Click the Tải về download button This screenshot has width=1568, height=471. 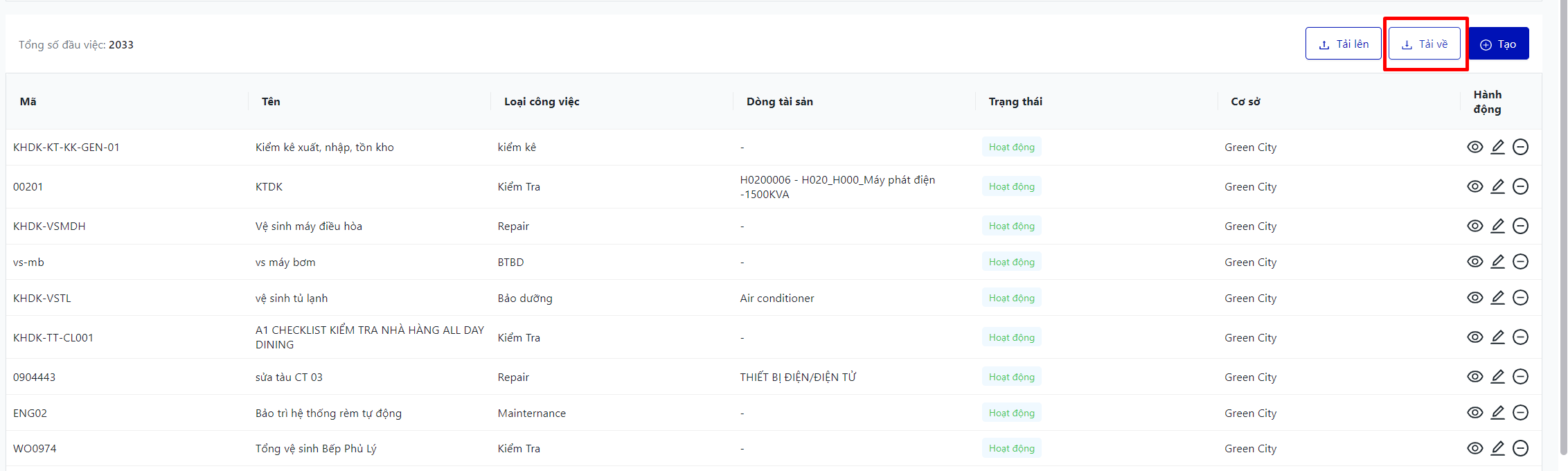[1424, 44]
